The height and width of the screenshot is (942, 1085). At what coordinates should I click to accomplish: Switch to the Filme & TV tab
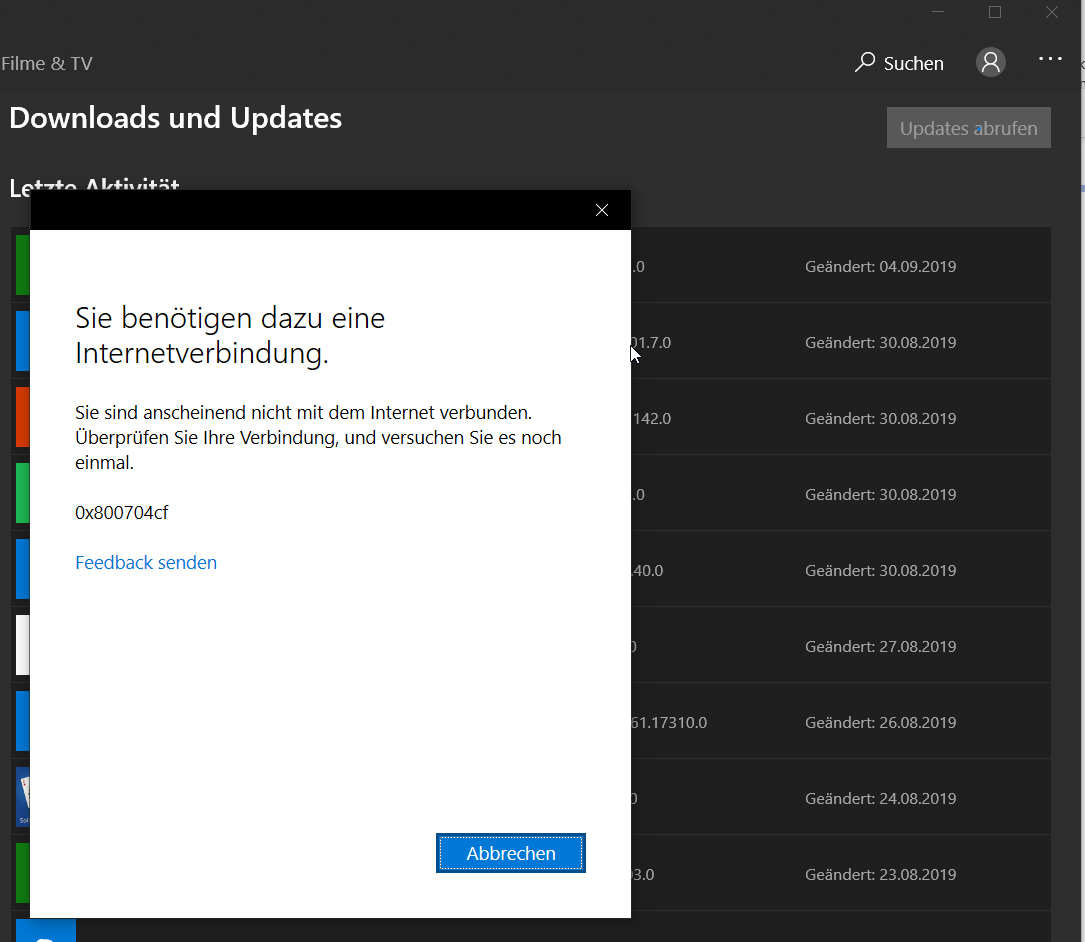pyautogui.click(x=47, y=64)
